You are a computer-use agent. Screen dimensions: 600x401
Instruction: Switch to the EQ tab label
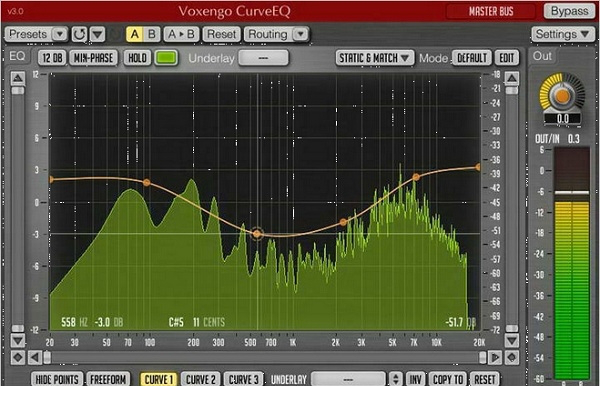(x=17, y=56)
